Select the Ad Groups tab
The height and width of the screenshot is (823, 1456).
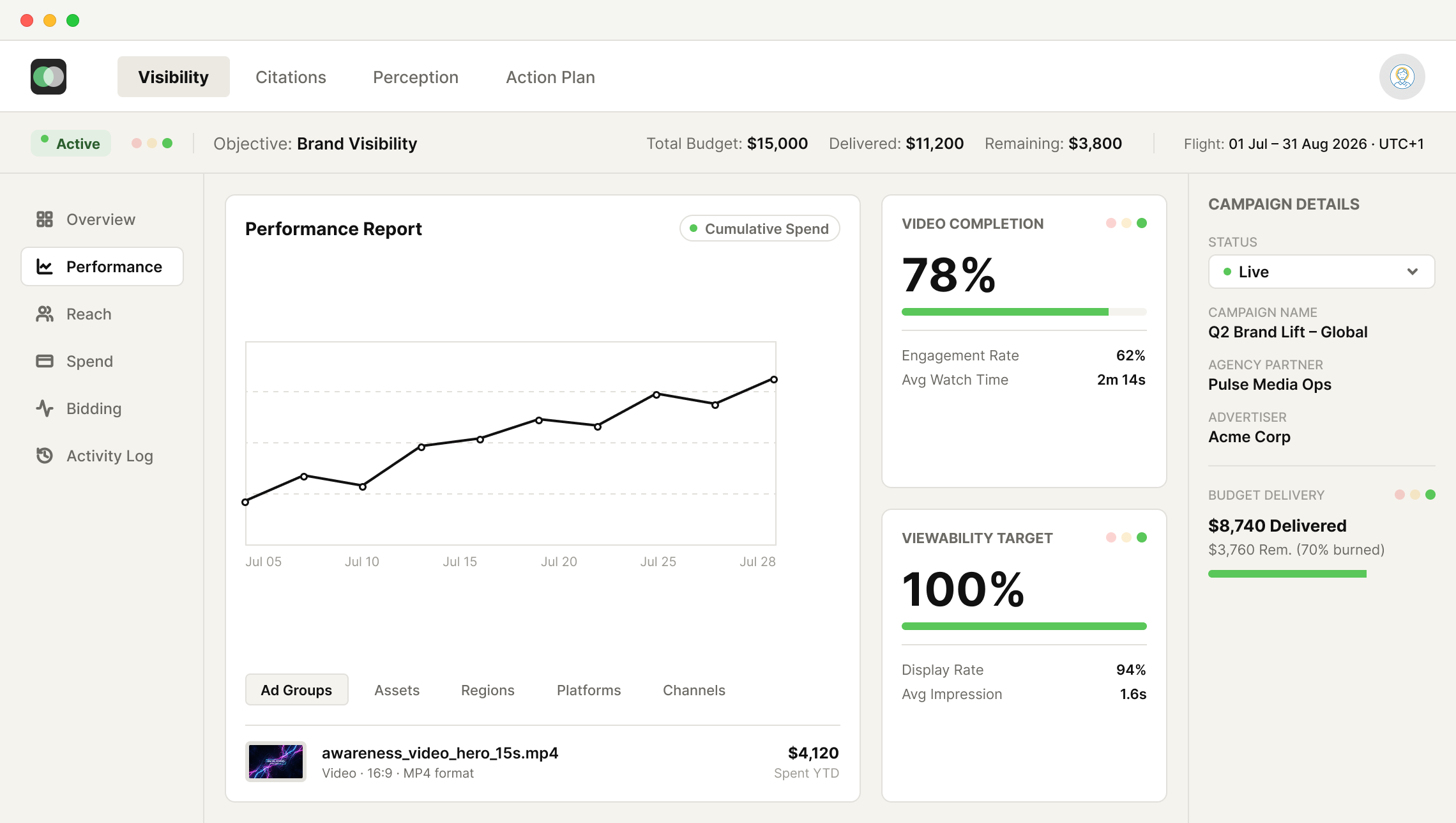[296, 690]
